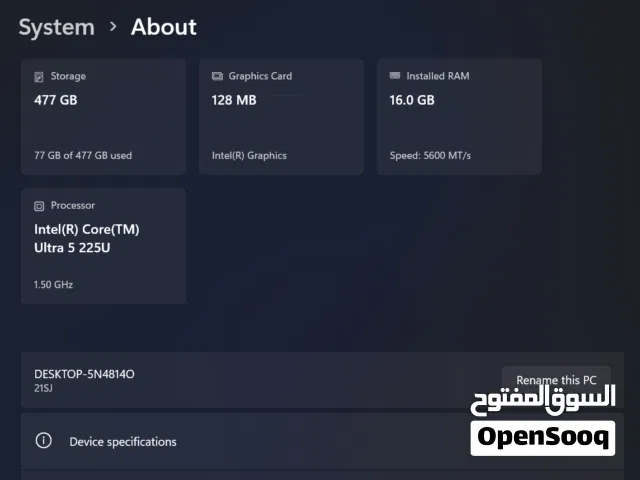Click 'Speed: 5600 MT/s' text
The height and width of the screenshot is (480, 640).
tap(430, 156)
